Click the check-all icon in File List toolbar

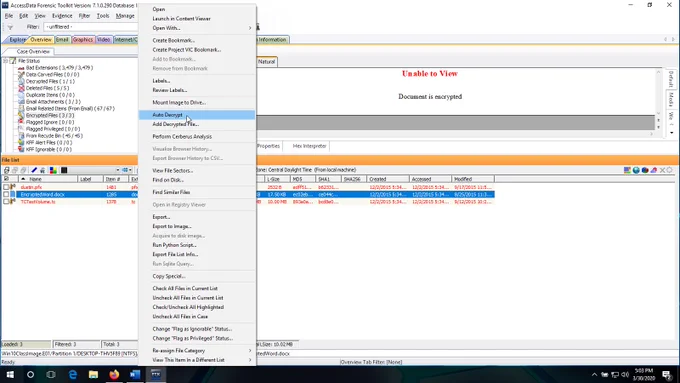7,170
